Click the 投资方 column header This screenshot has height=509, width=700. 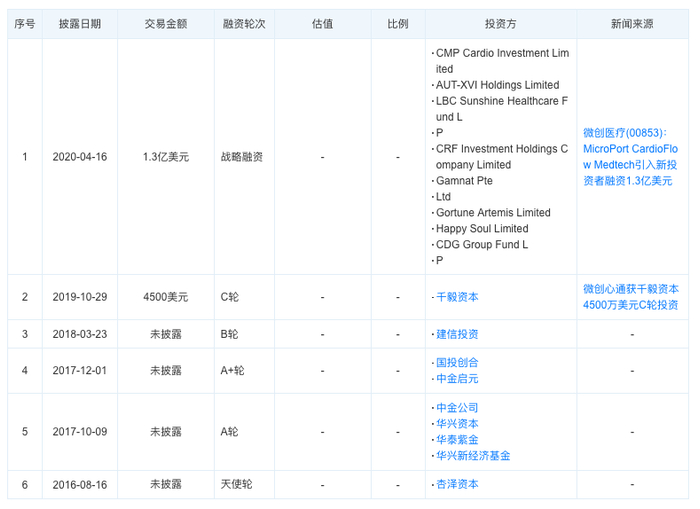coord(500,24)
